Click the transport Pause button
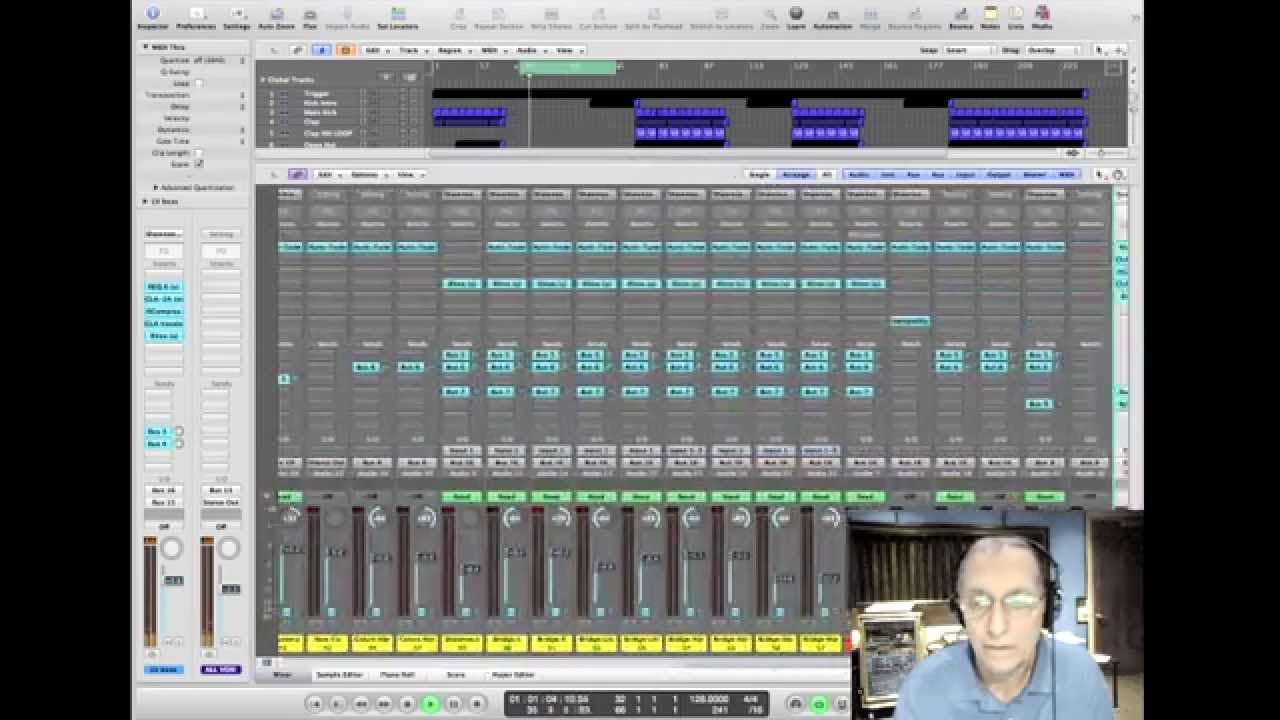Viewport: 1280px width, 720px height. [454, 704]
